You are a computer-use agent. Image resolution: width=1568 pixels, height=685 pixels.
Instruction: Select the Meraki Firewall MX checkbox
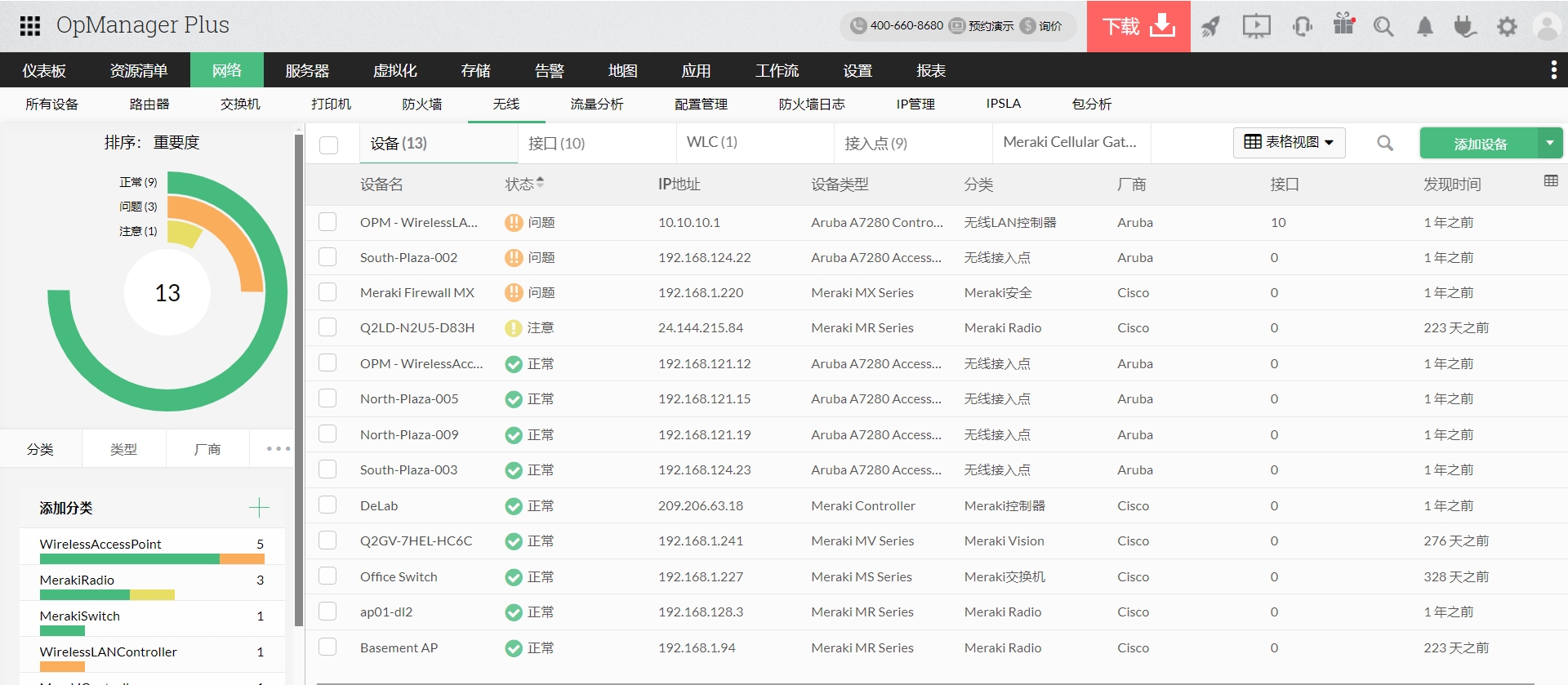point(327,292)
